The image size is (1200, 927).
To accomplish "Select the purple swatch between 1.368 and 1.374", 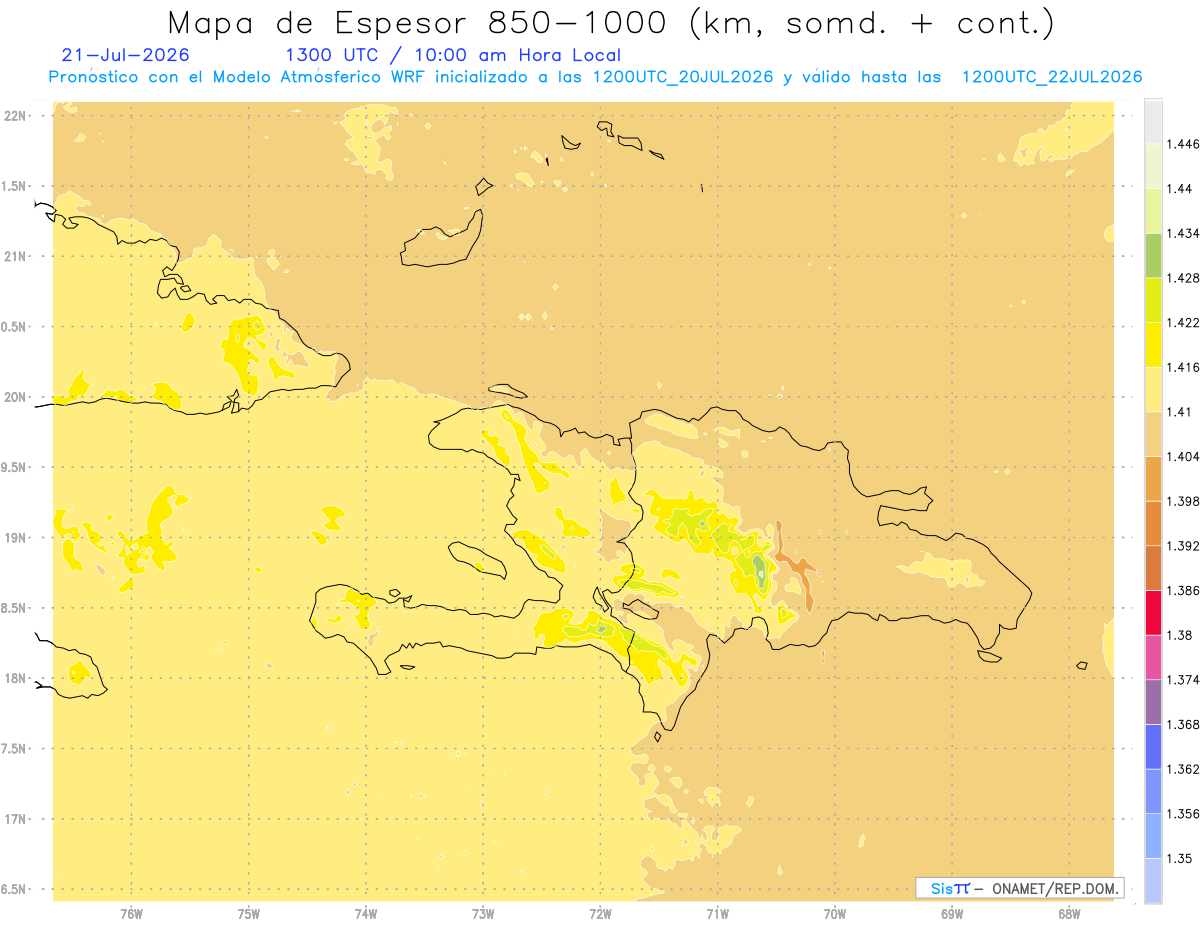I will coord(1153,702).
